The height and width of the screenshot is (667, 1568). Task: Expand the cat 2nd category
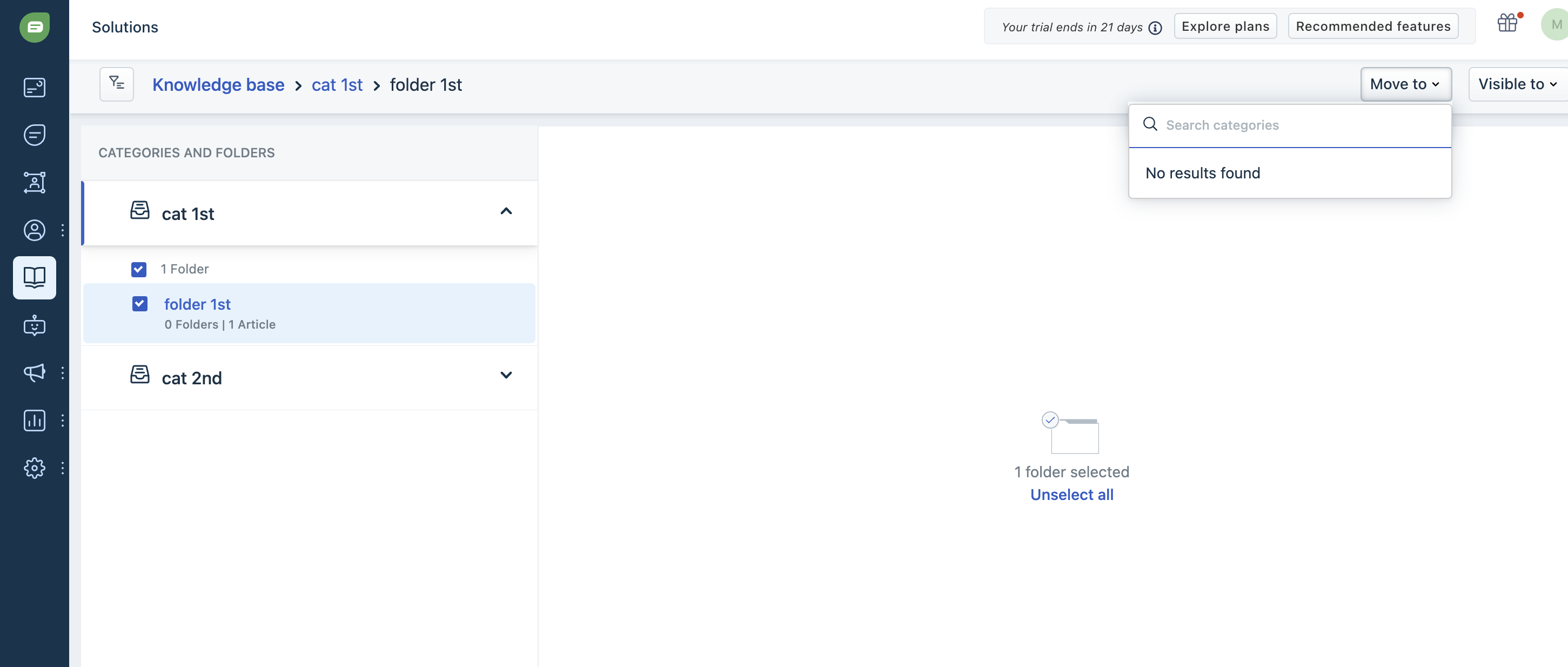pos(505,375)
